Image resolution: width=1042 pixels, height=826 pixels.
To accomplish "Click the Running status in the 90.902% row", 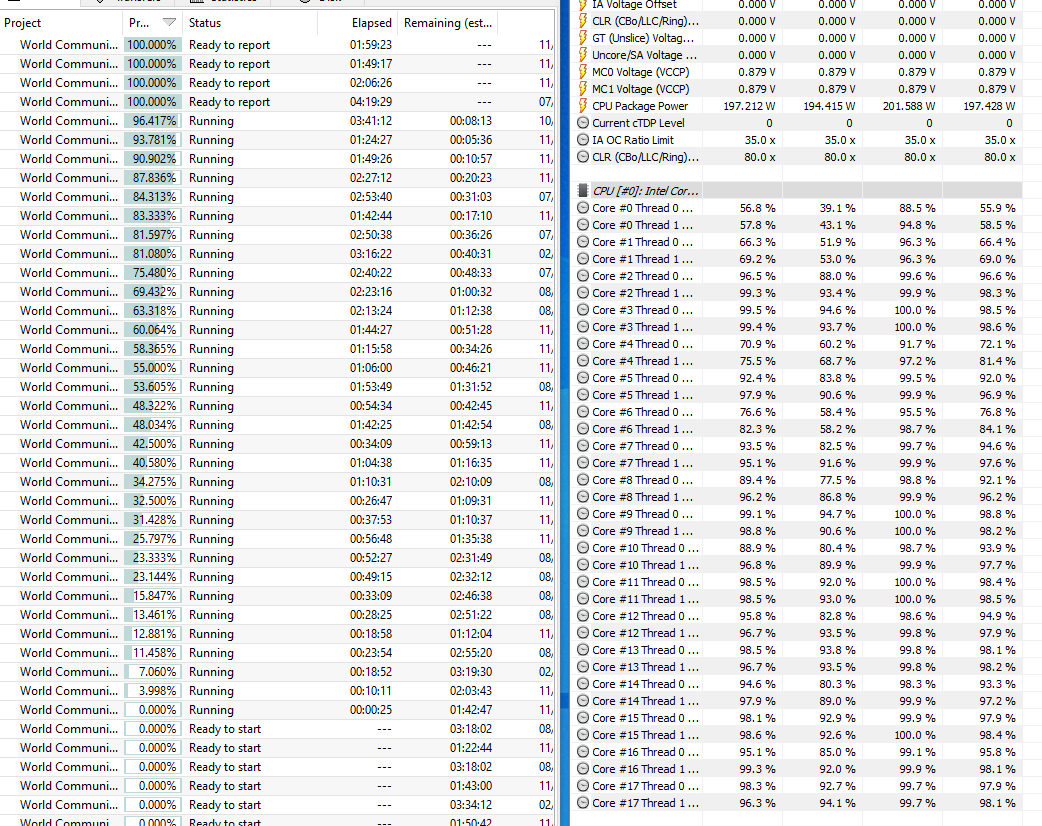I will click(x=211, y=159).
